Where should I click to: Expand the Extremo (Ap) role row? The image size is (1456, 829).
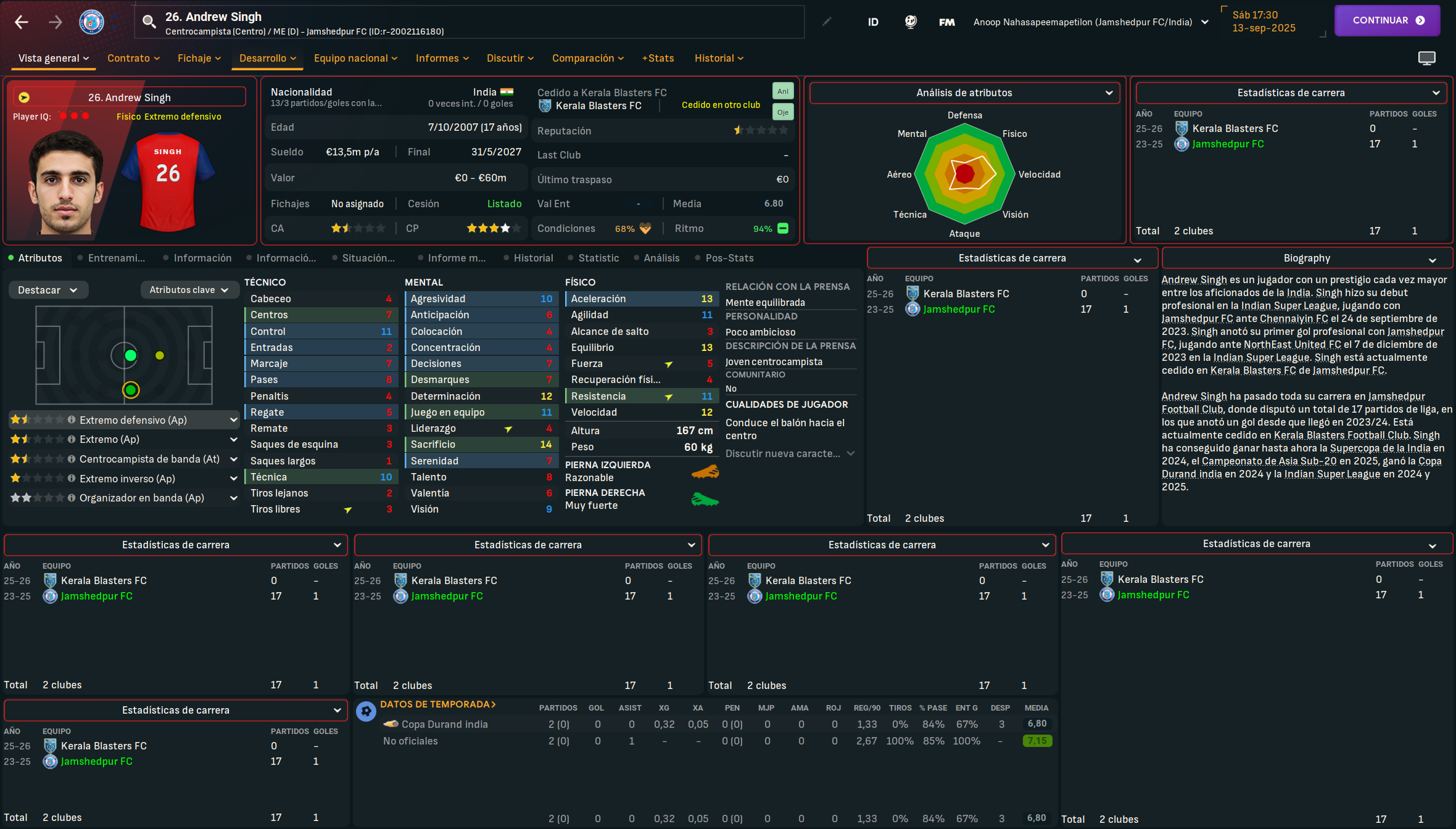[233, 440]
